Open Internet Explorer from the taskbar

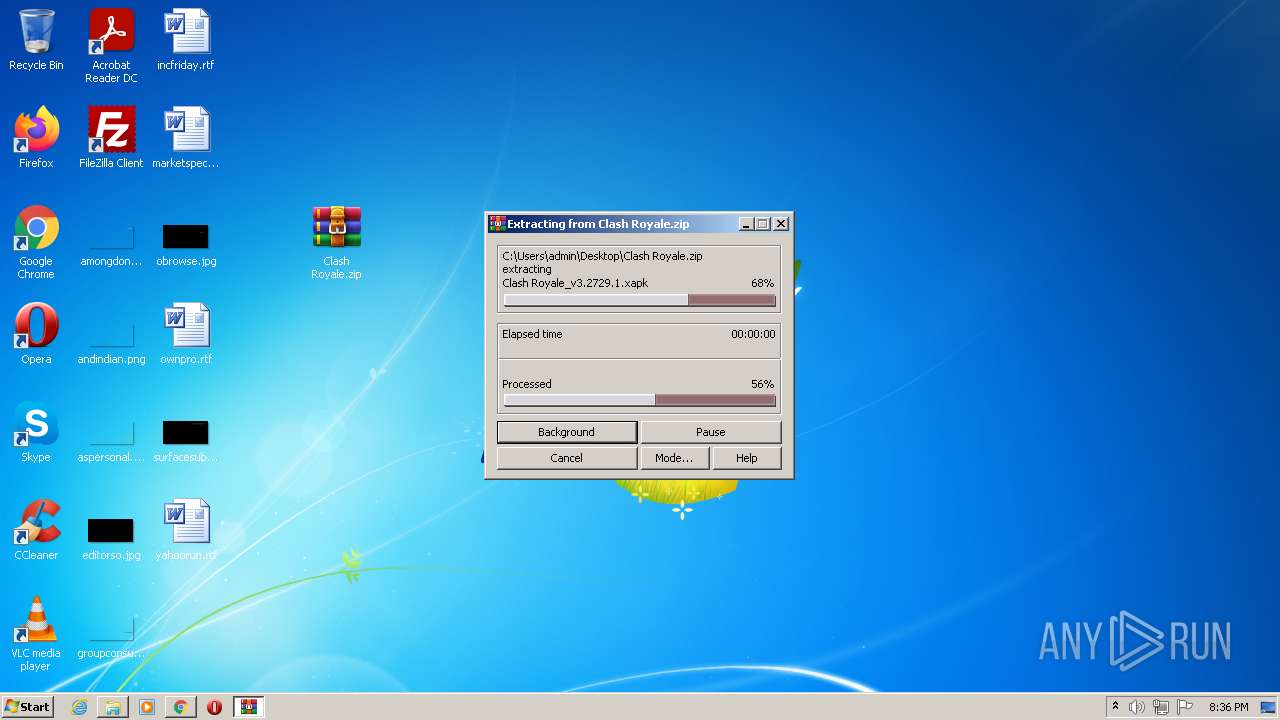80,707
